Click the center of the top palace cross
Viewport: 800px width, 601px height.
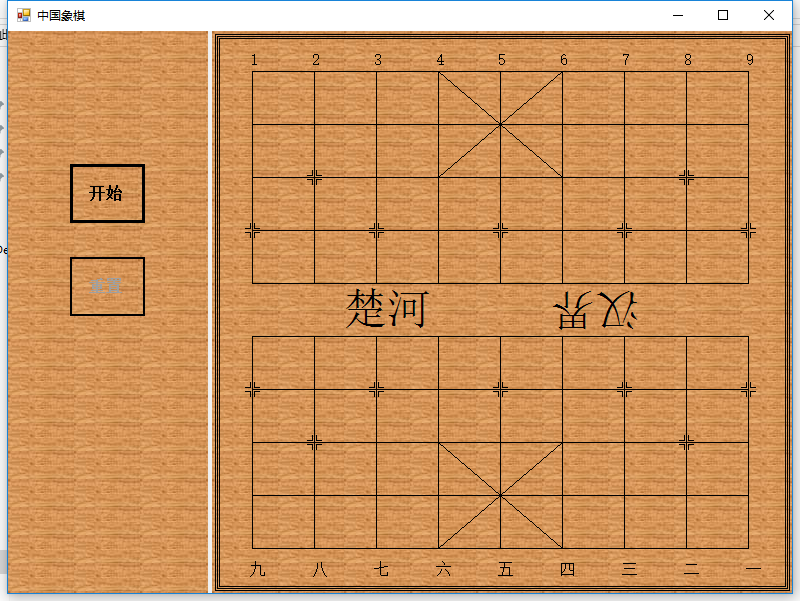tap(501, 124)
